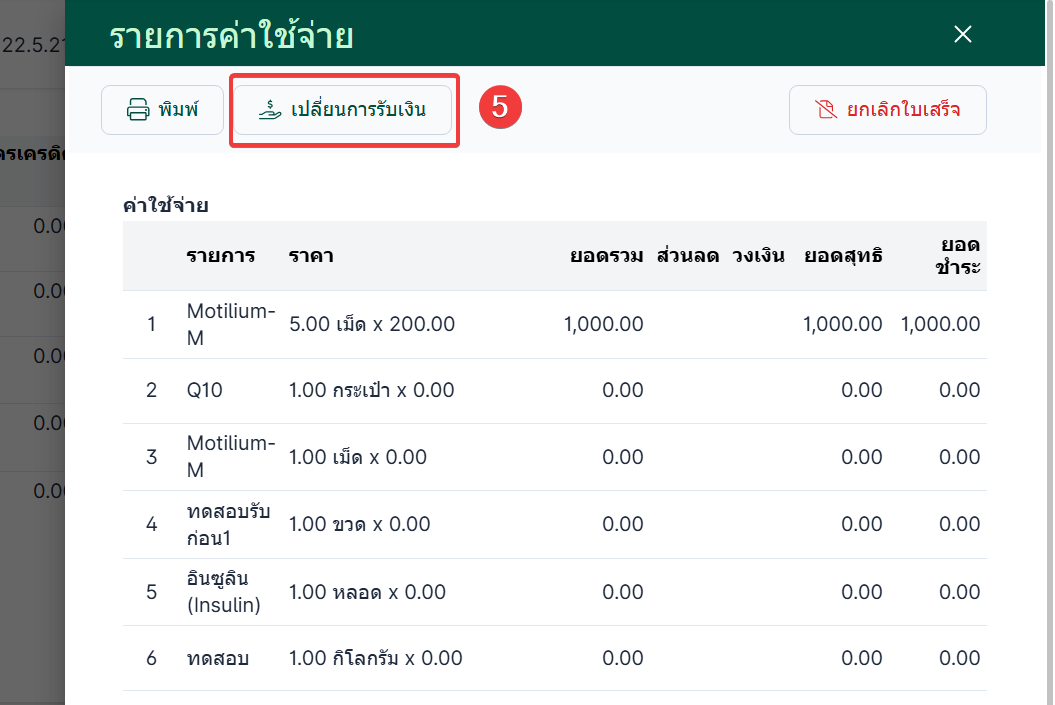
Task: Click the ทดสอบ item in row 6
Action: coord(218,658)
